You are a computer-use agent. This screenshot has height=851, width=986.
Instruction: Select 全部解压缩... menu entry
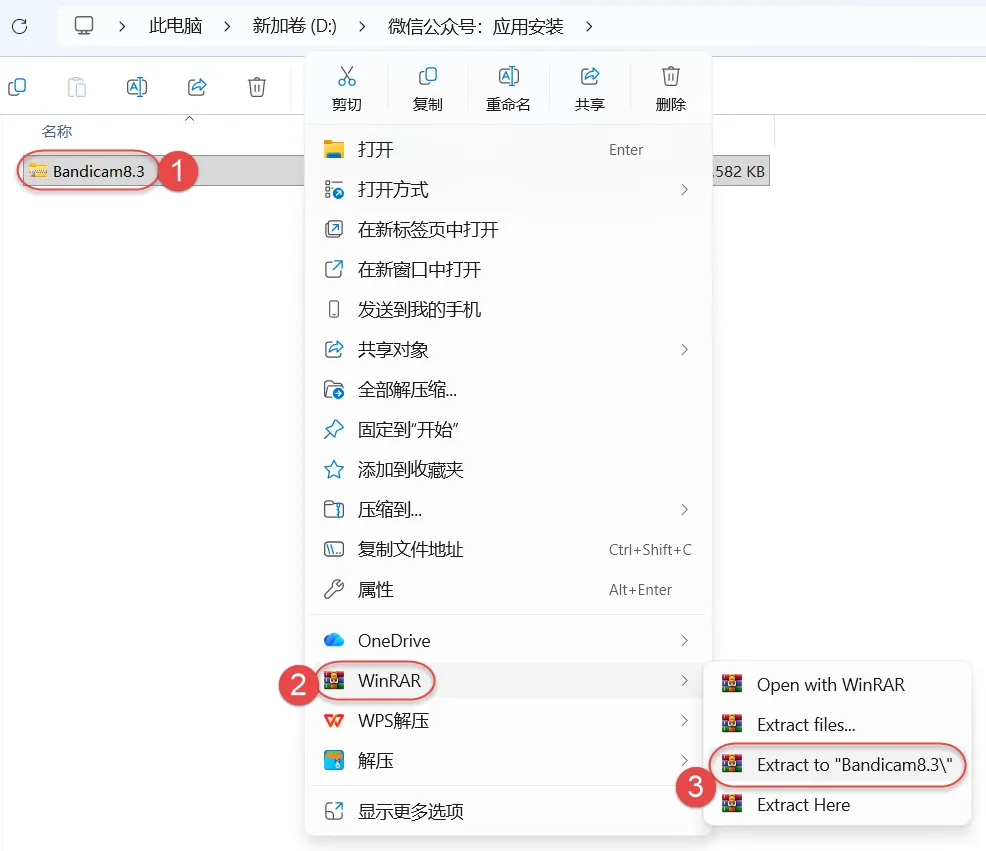(x=508, y=389)
